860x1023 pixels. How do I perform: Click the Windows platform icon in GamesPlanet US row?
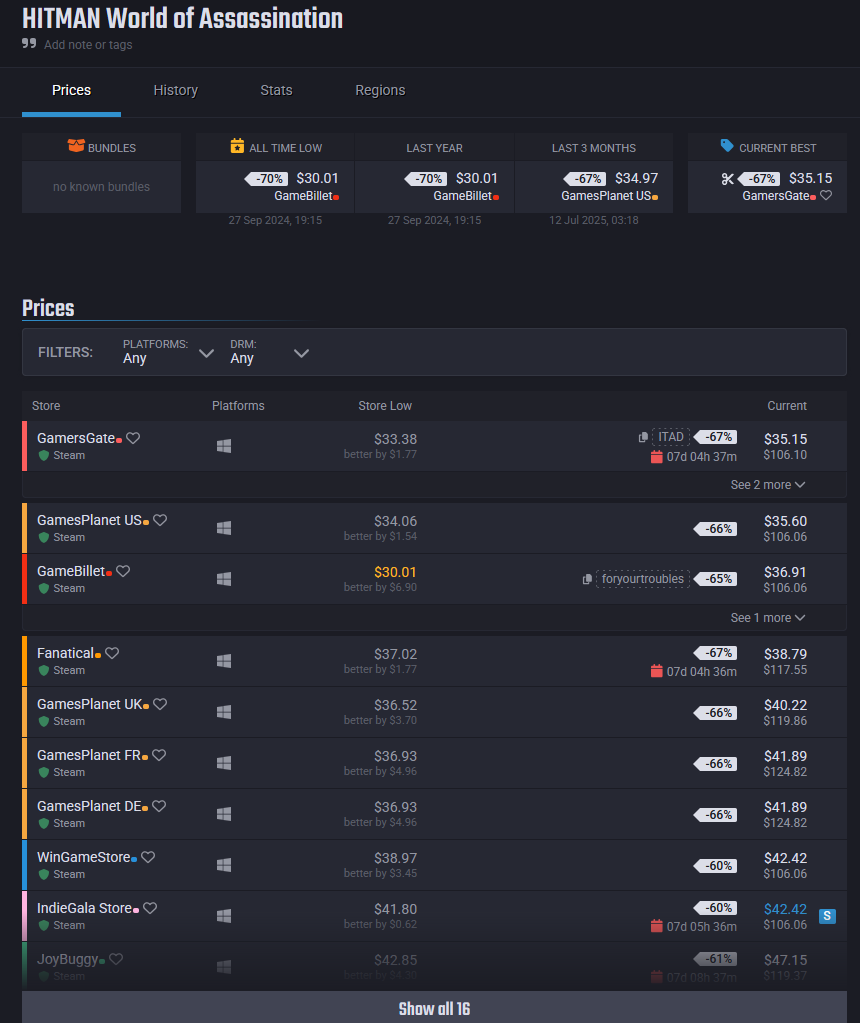click(224, 528)
